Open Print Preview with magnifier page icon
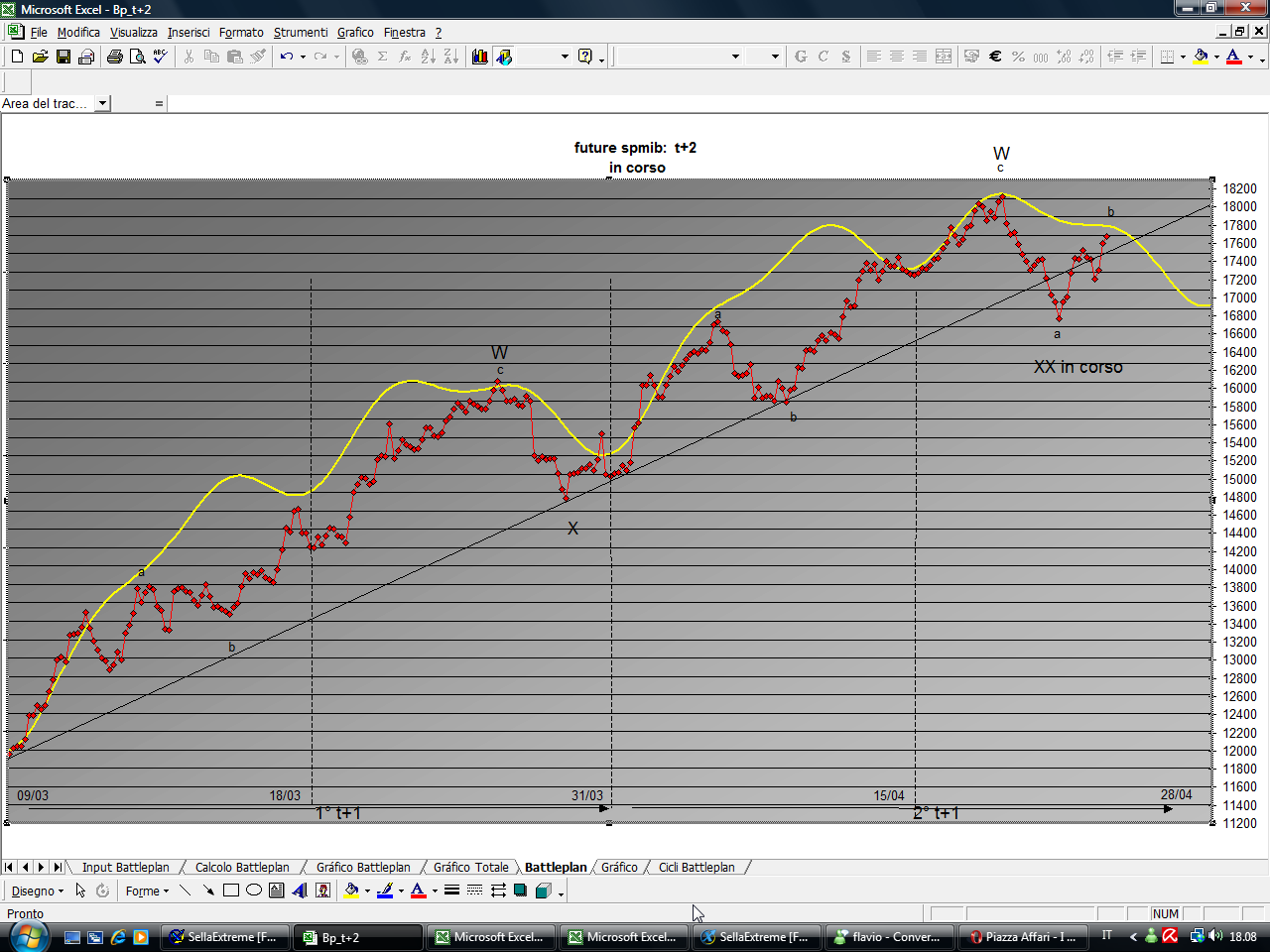Viewport: 1270px width, 952px height. [x=138, y=57]
